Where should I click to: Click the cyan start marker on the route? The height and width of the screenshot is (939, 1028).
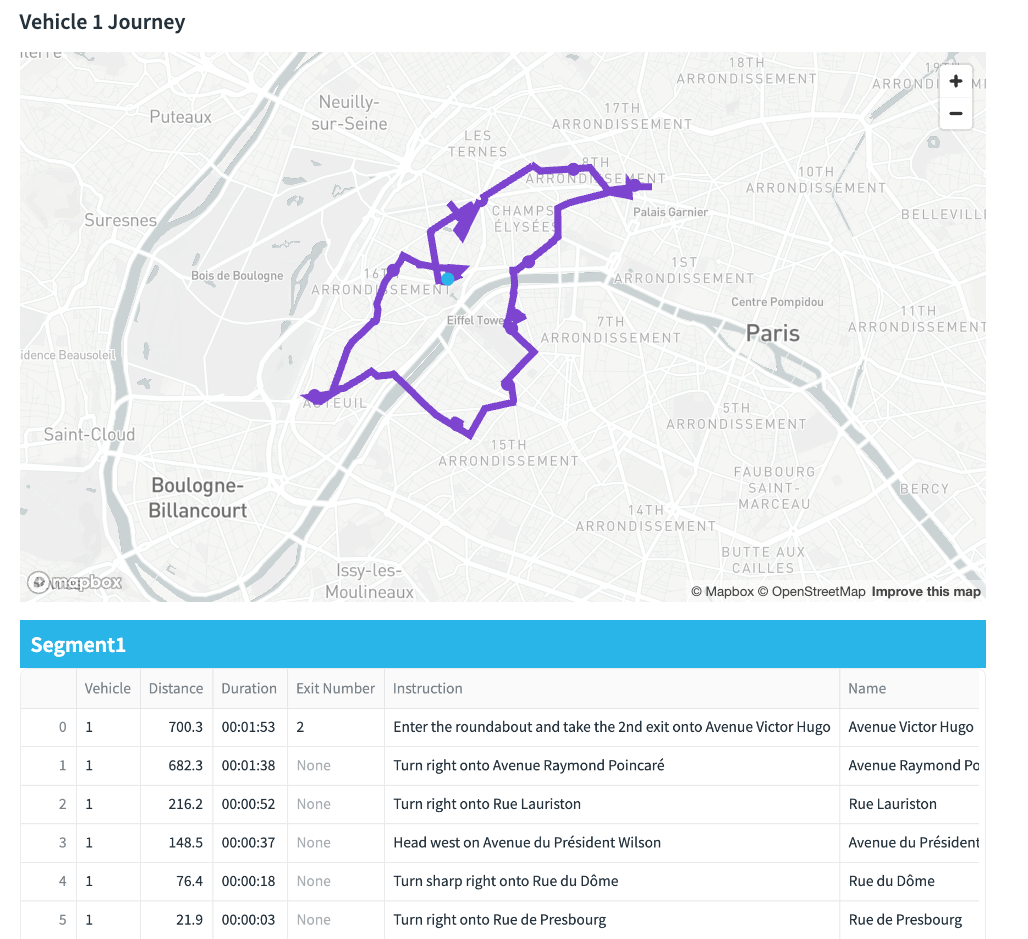point(448,279)
